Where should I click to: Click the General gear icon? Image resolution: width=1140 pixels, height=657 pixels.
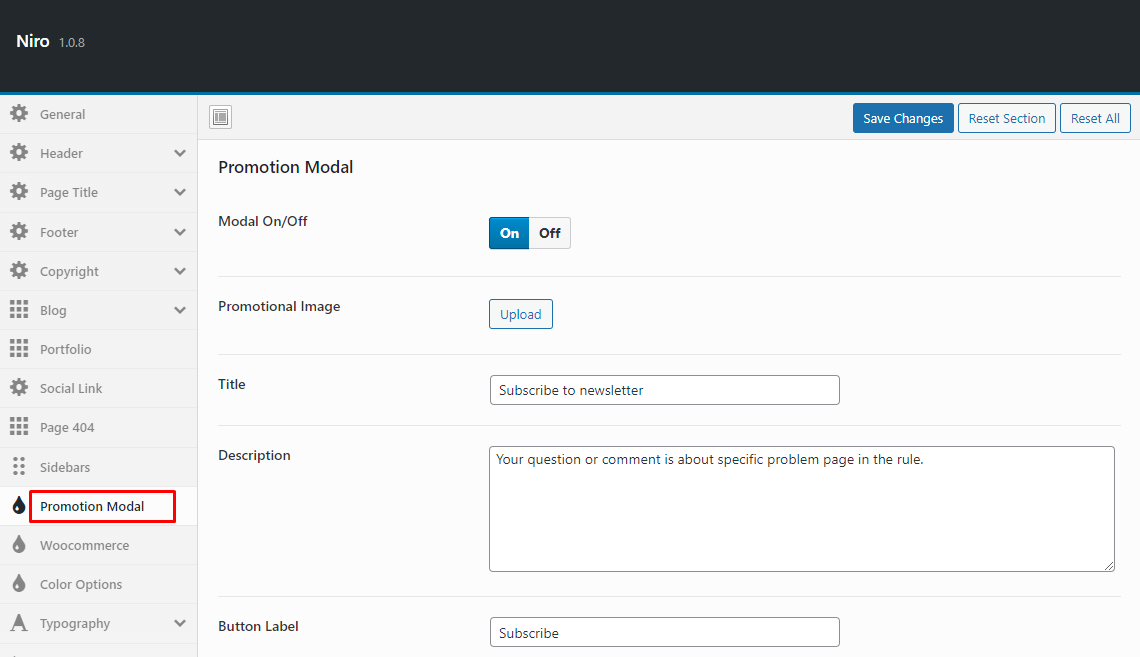click(x=19, y=114)
